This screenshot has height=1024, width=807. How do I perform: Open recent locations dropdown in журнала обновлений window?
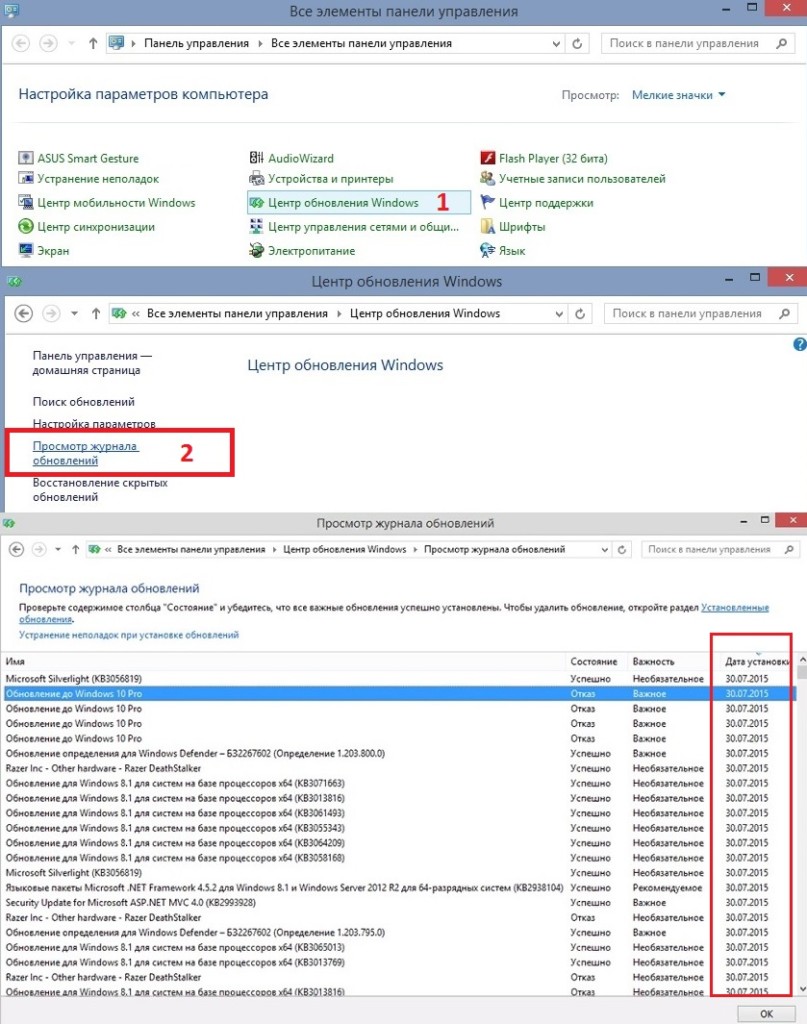pyautogui.click(x=58, y=549)
